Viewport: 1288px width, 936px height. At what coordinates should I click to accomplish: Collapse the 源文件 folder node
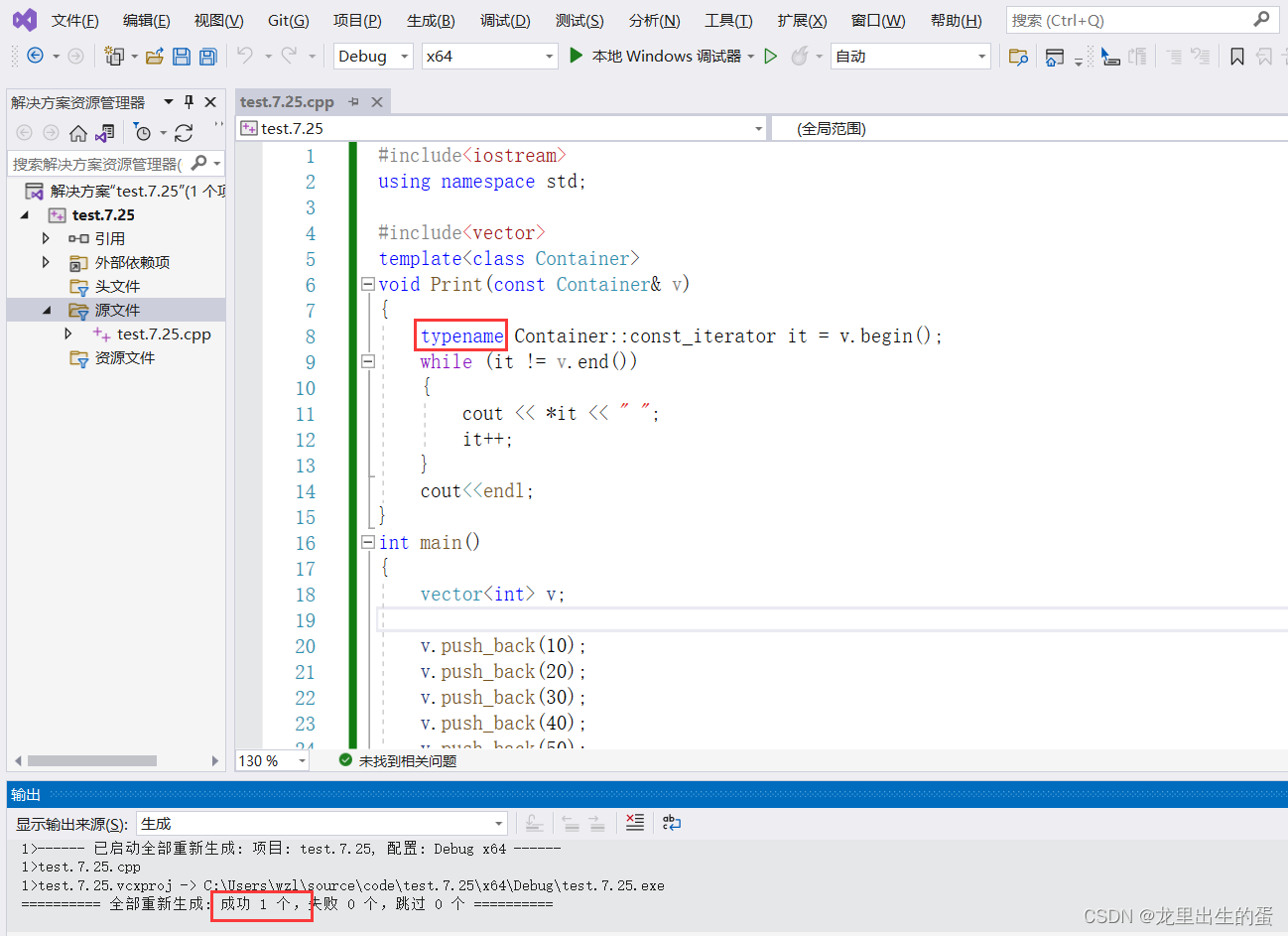point(46,310)
